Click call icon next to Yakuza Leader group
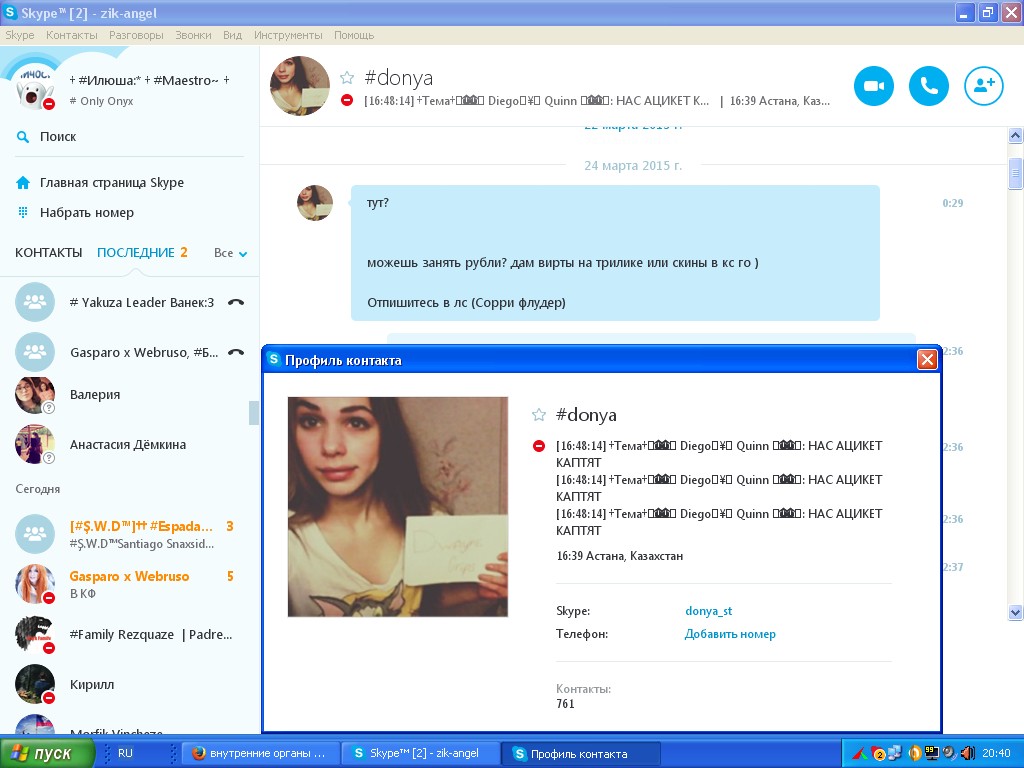 click(236, 302)
